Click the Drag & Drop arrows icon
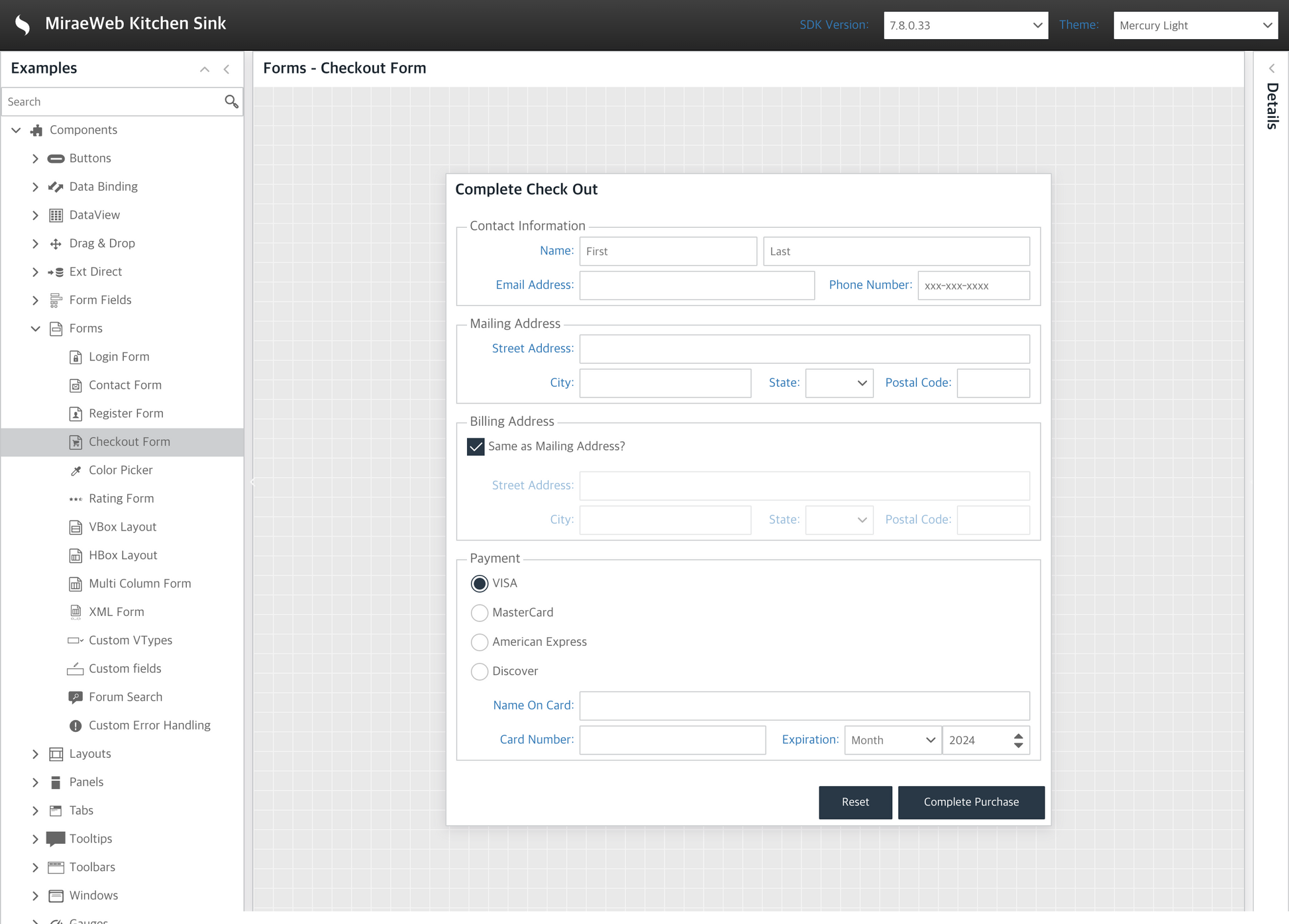Viewport: 1289px width, 924px height. pos(56,244)
